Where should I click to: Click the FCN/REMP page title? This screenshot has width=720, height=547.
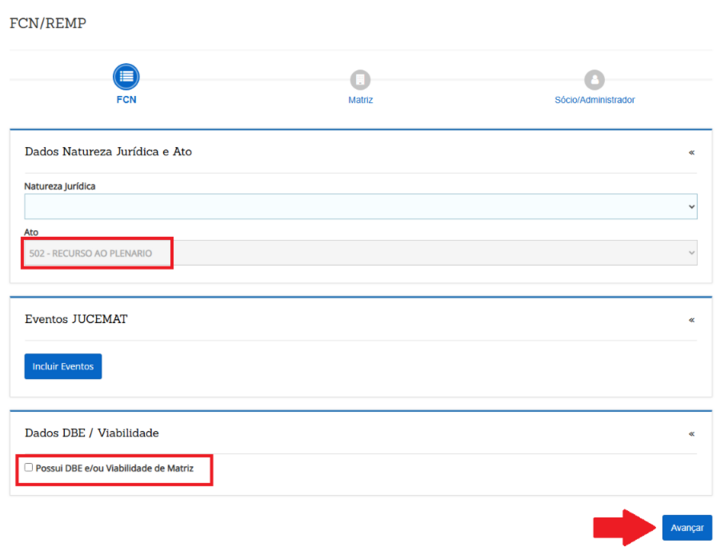tap(47, 23)
